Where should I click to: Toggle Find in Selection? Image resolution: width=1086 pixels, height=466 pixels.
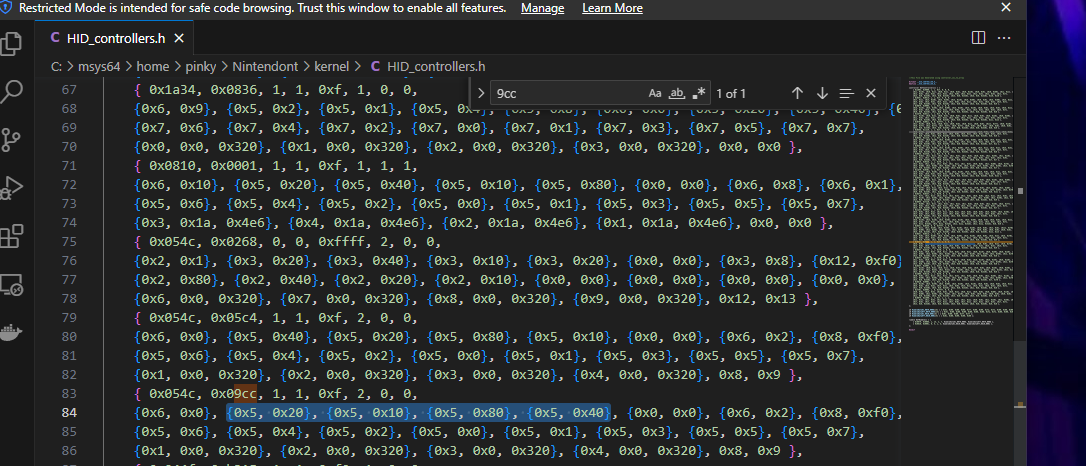coord(846,93)
